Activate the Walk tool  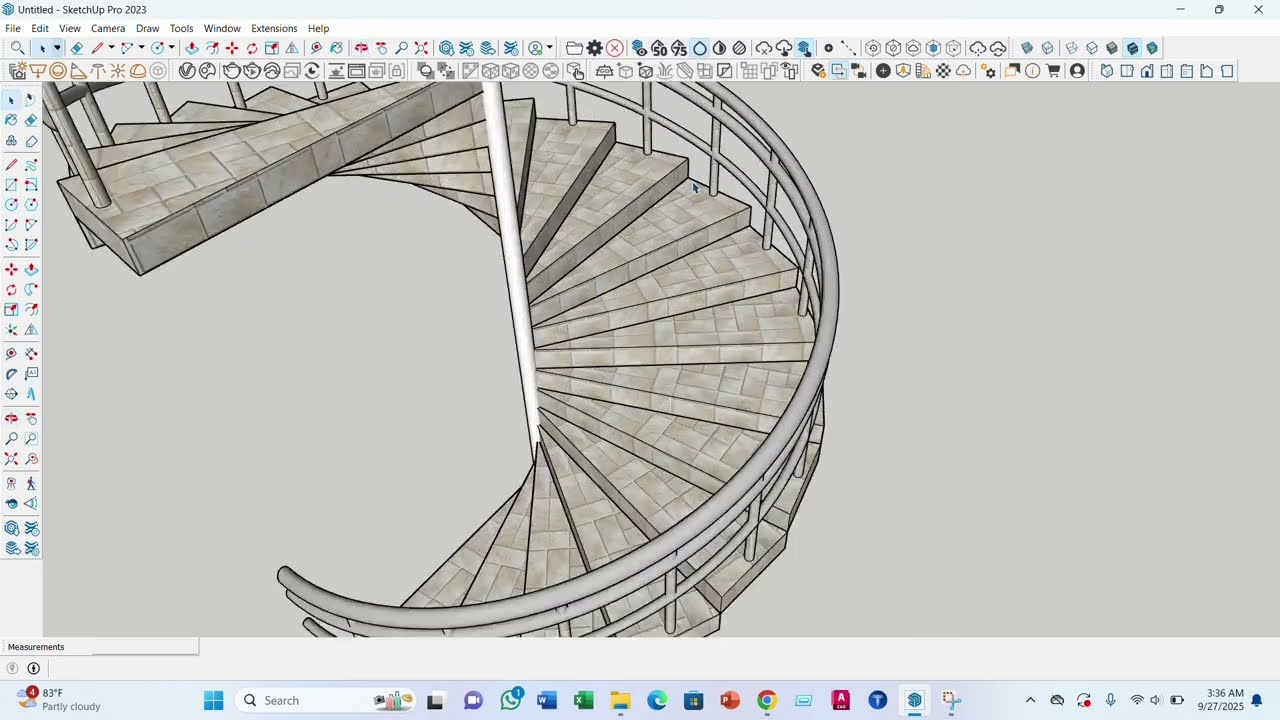click(31, 483)
